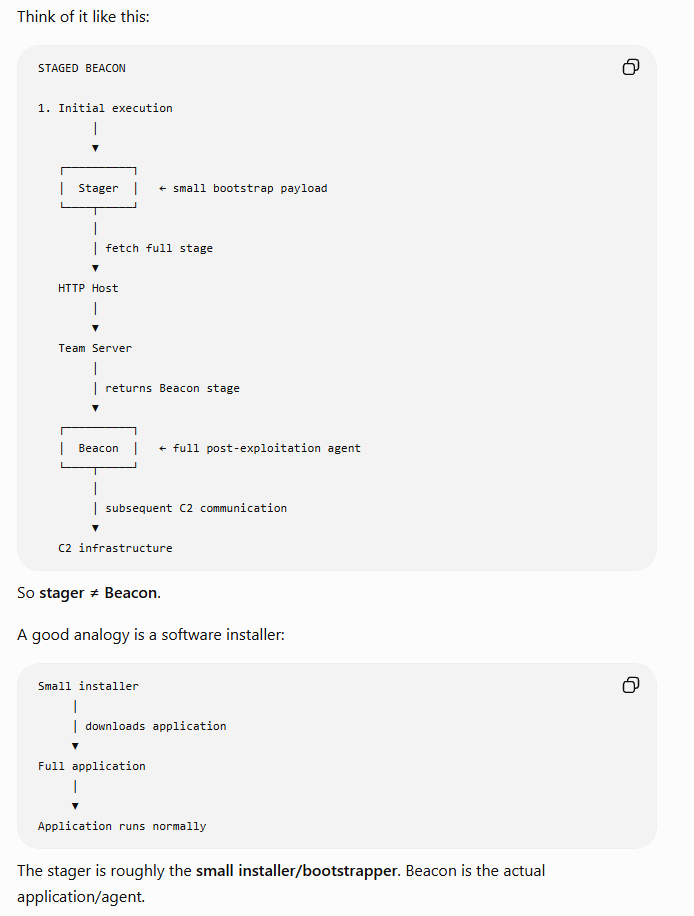Click 'A good analogy is a software installer' sentence
694x916 pixels.
151,635
